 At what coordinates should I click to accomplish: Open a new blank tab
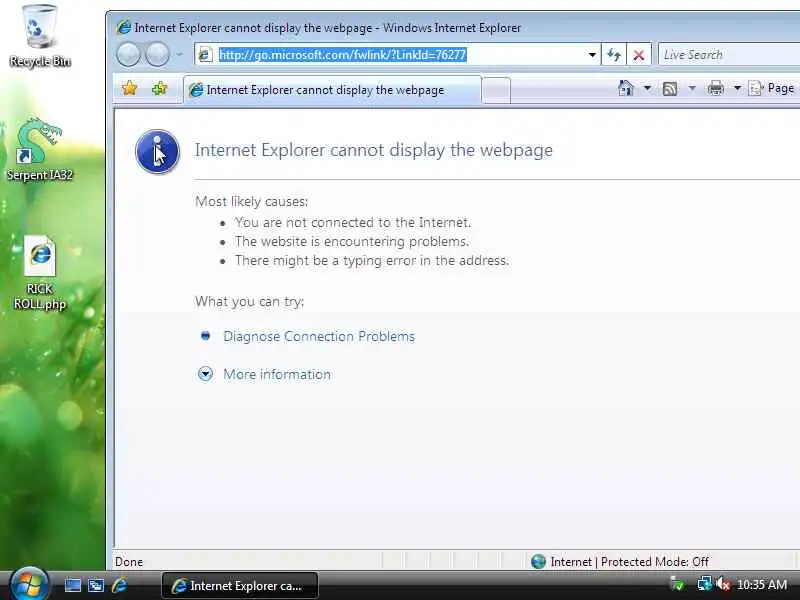pos(496,90)
